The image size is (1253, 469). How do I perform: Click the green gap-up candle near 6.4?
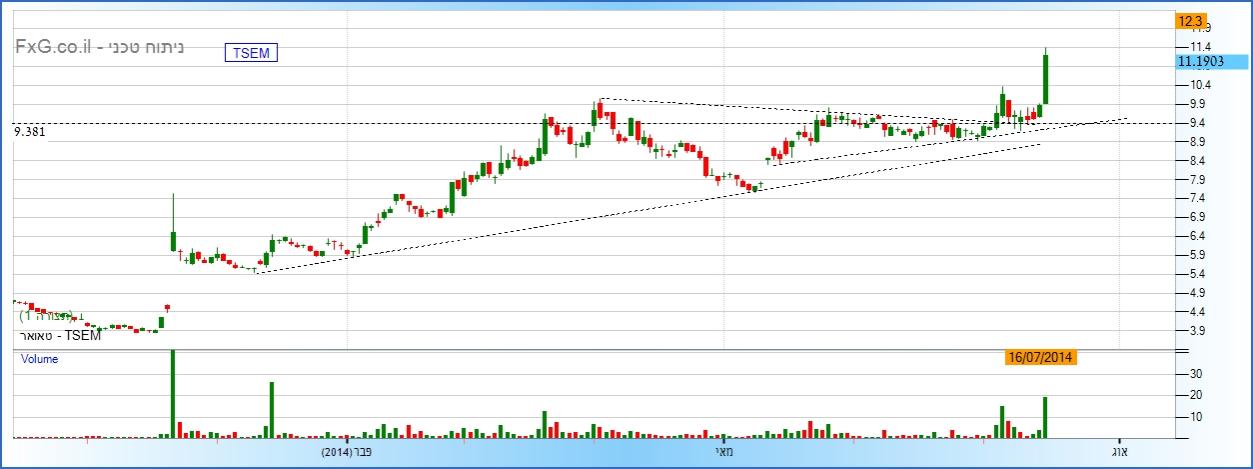click(173, 241)
